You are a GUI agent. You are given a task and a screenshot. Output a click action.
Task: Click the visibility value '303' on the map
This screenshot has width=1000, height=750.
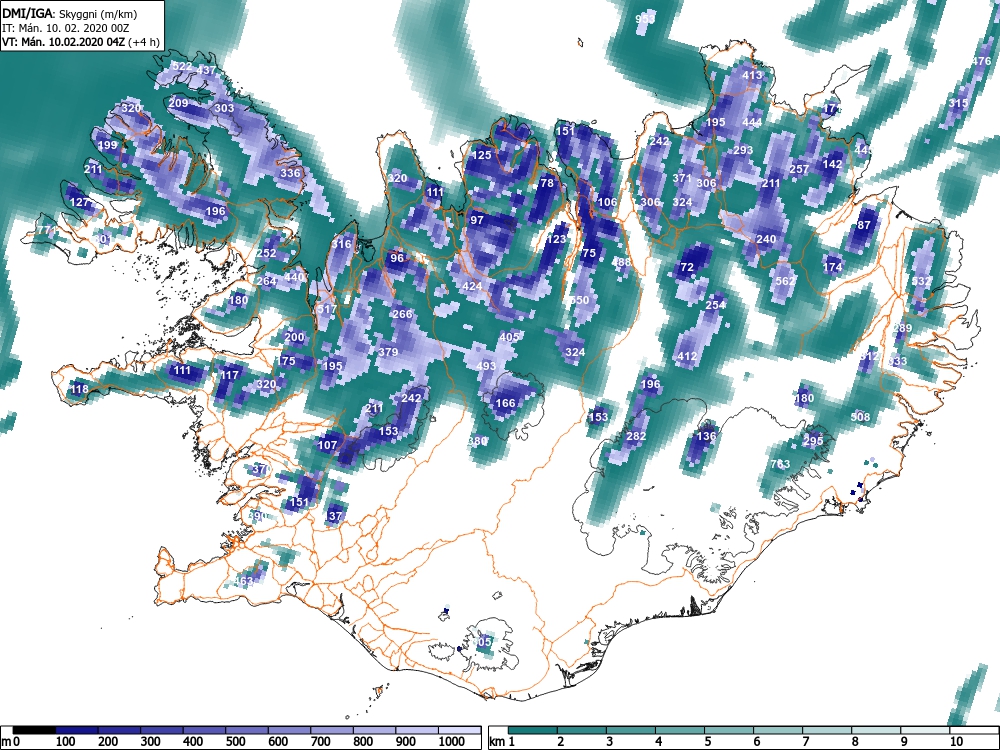(x=224, y=108)
